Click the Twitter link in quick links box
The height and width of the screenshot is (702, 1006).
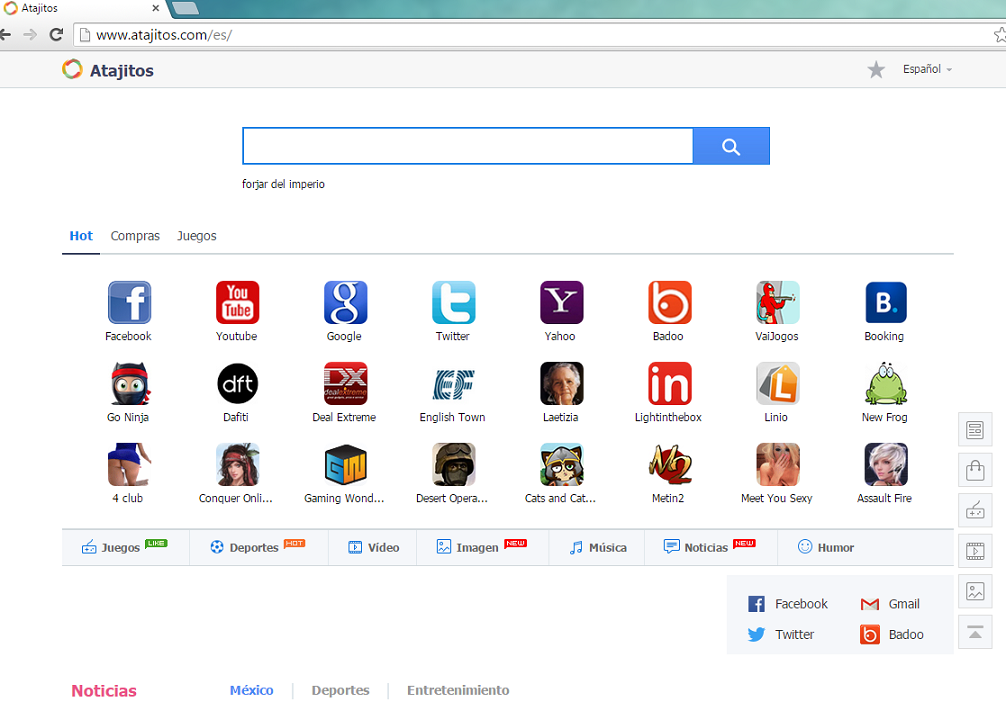click(781, 635)
